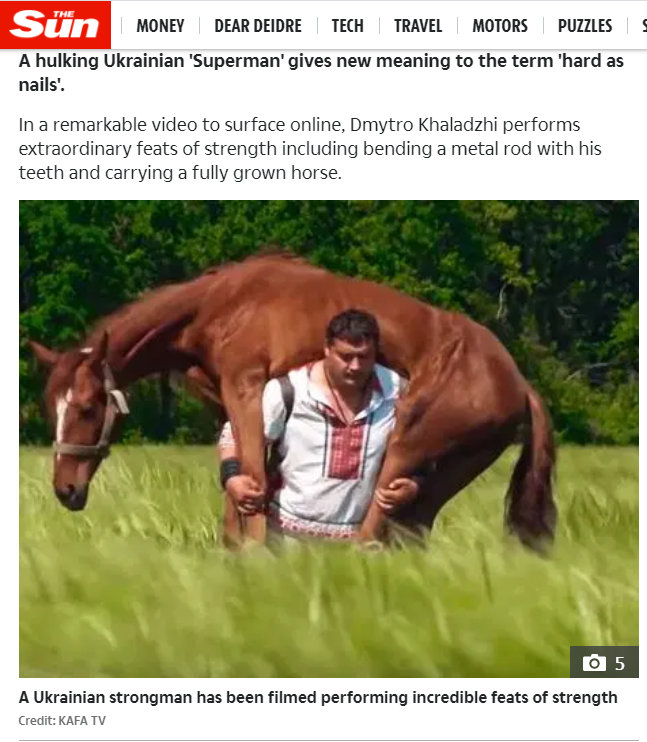647x742 pixels.
Task: Click the man's black wristband
Action: tap(230, 471)
